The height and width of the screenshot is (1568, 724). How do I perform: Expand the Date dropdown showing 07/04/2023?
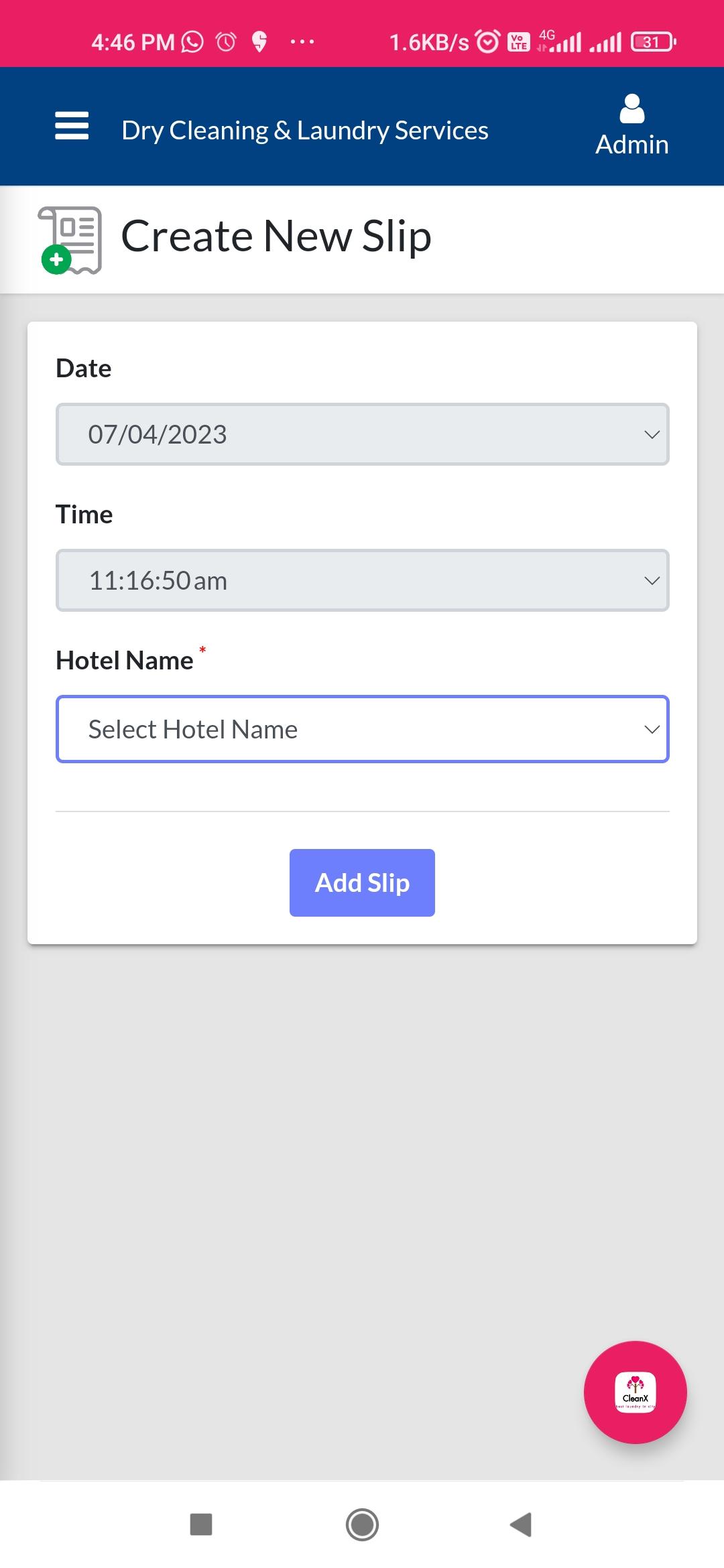pos(363,434)
